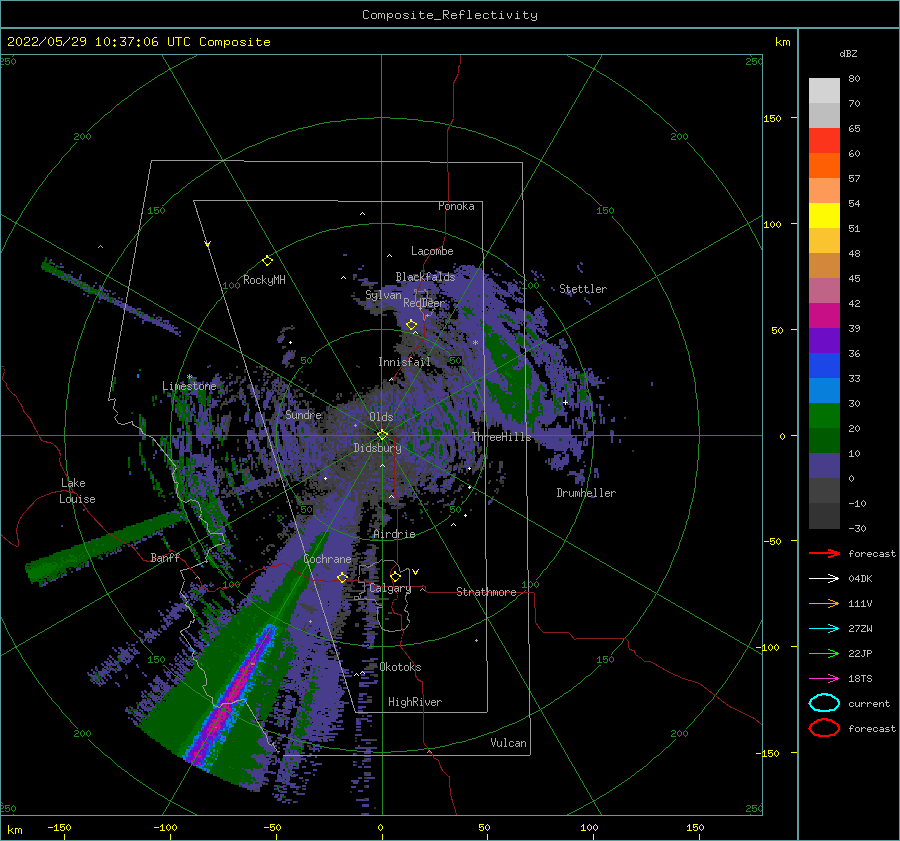The image size is (900, 841).
Task: Click the Olds label near radar center
Action: 381,417
